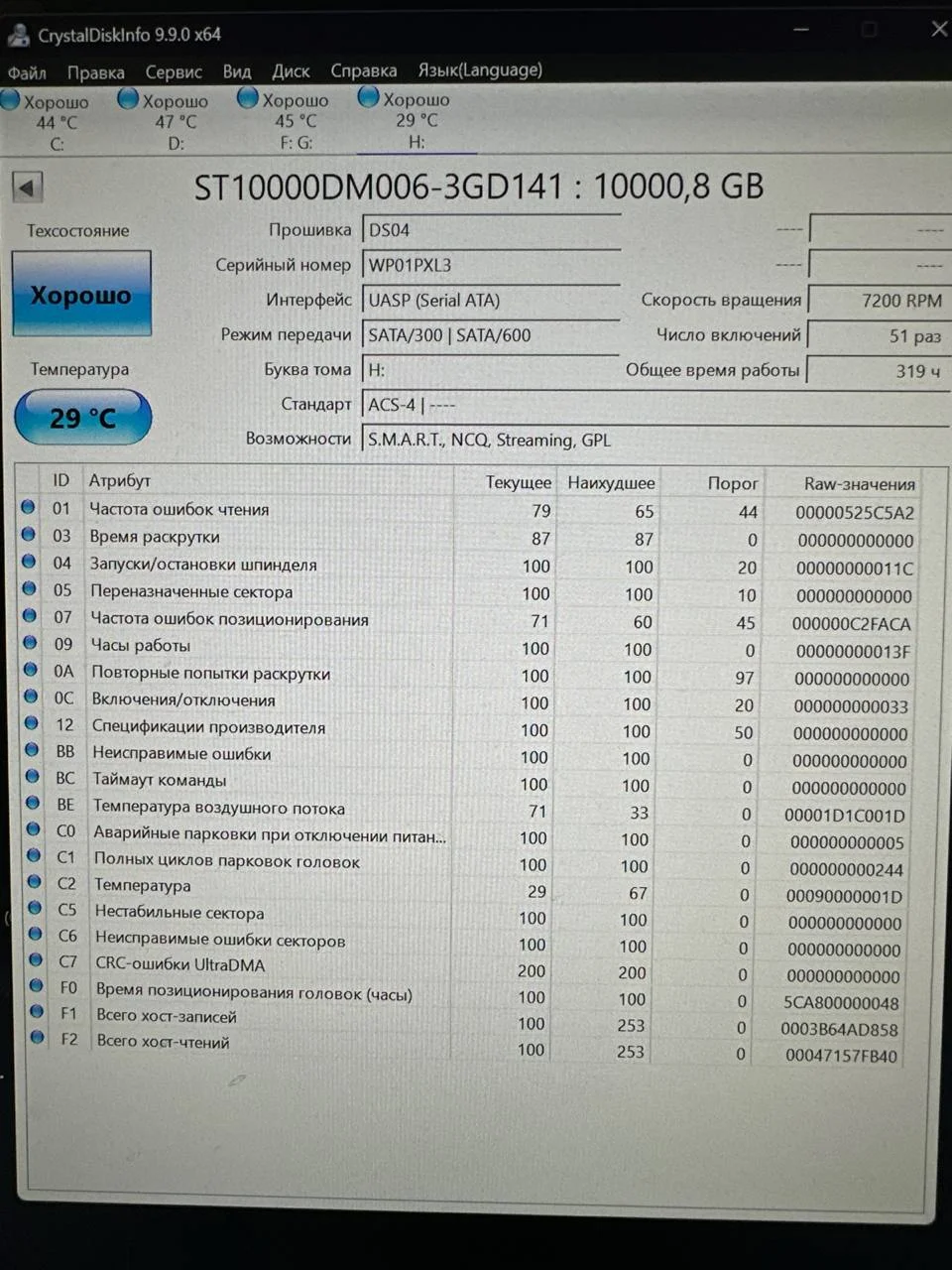Click the interface field UASP (Serial ATA)
The height and width of the screenshot is (1270, 952).
(492, 301)
